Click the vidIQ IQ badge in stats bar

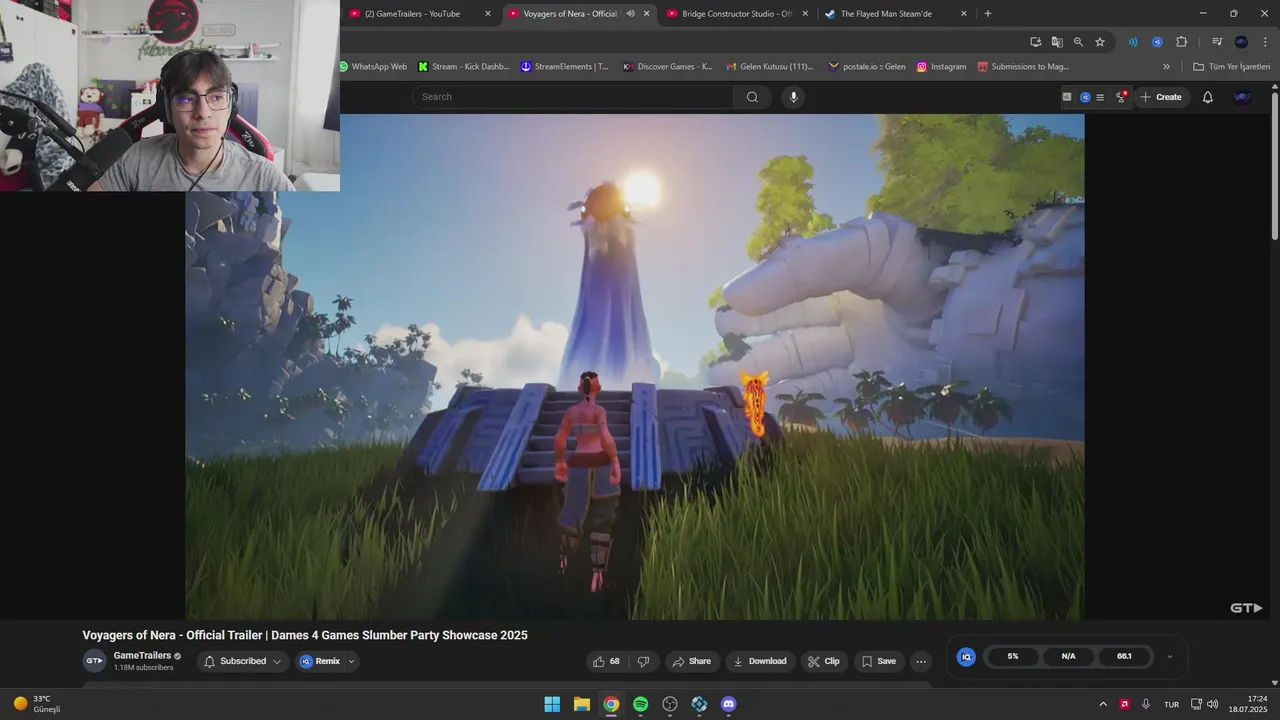966,656
